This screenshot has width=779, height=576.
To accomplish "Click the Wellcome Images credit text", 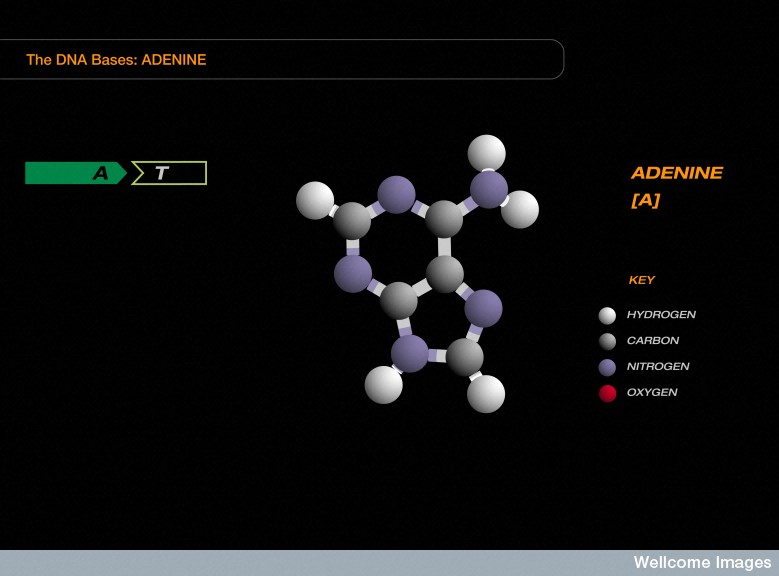I will 702,563.
